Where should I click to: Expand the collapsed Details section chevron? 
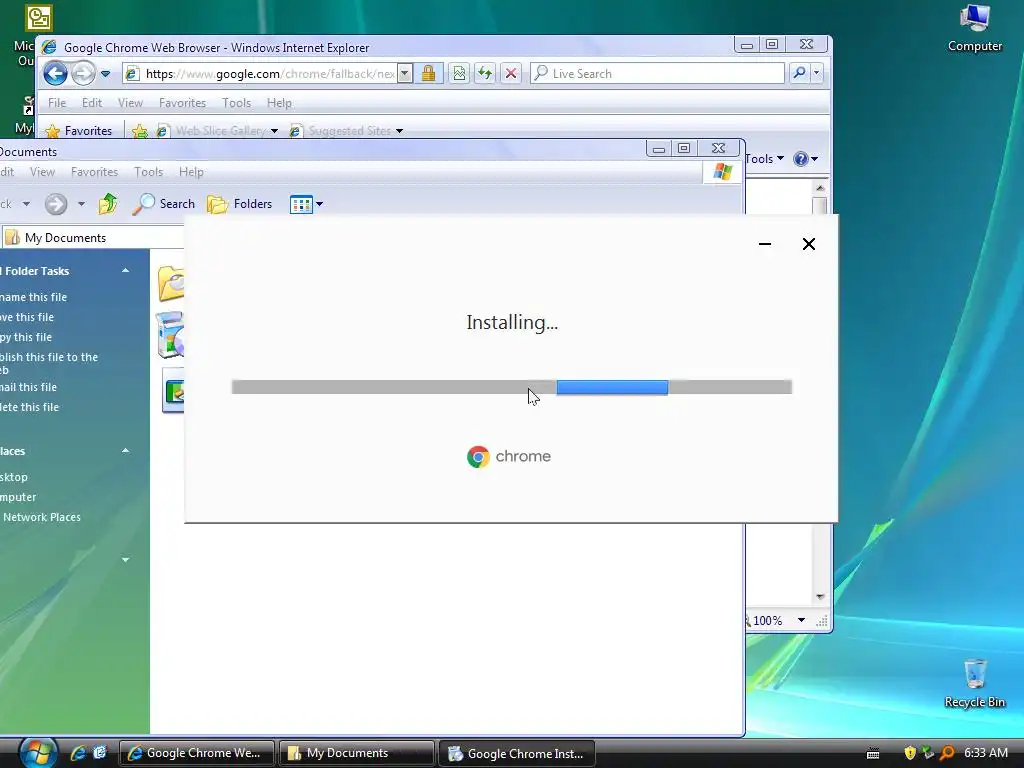[x=125, y=560]
